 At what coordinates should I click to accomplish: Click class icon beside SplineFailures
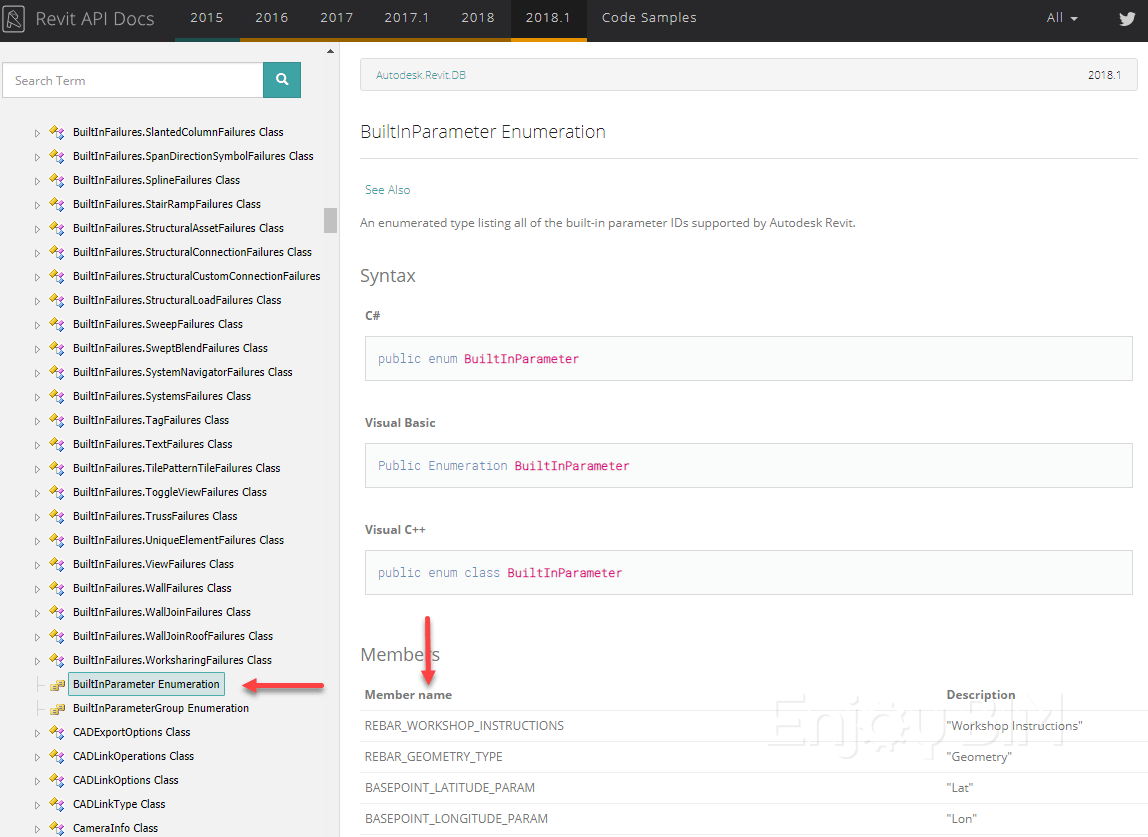[57, 180]
